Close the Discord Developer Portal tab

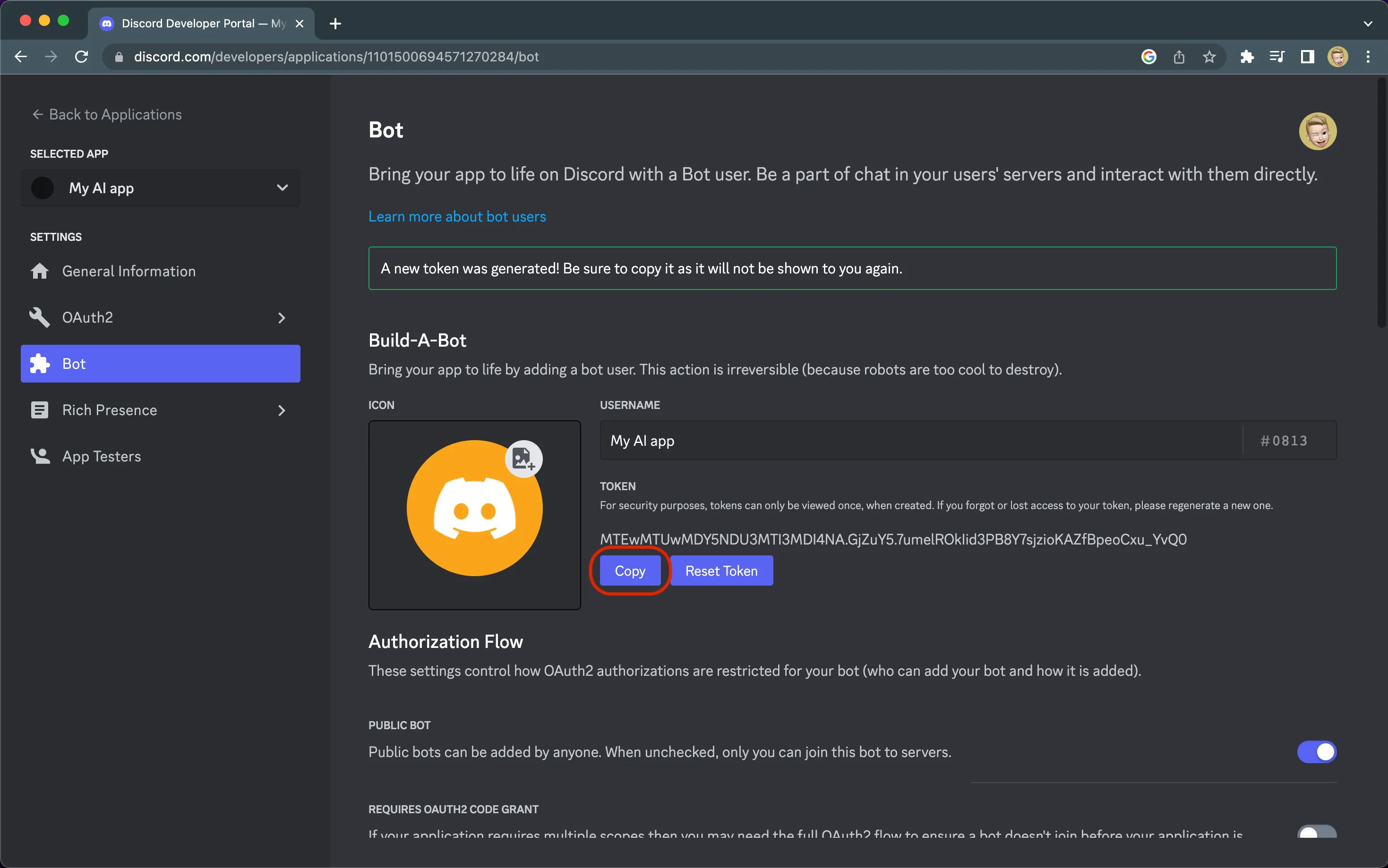[299, 24]
